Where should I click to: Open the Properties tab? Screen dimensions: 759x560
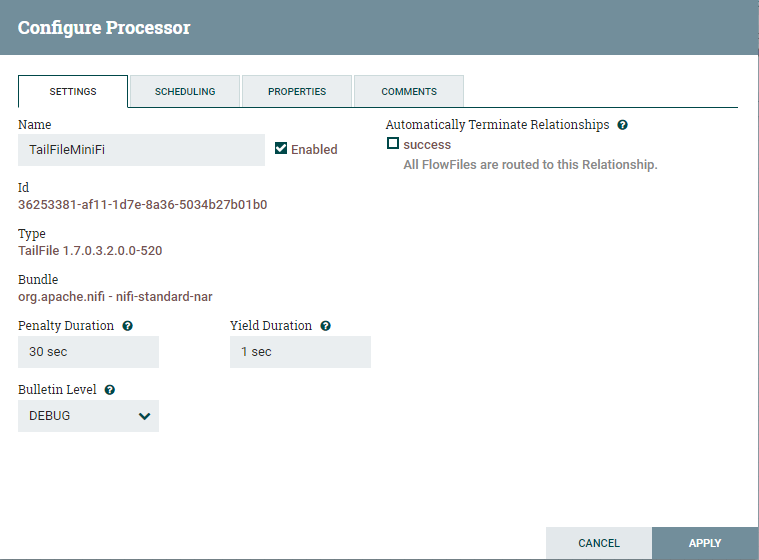point(297,91)
